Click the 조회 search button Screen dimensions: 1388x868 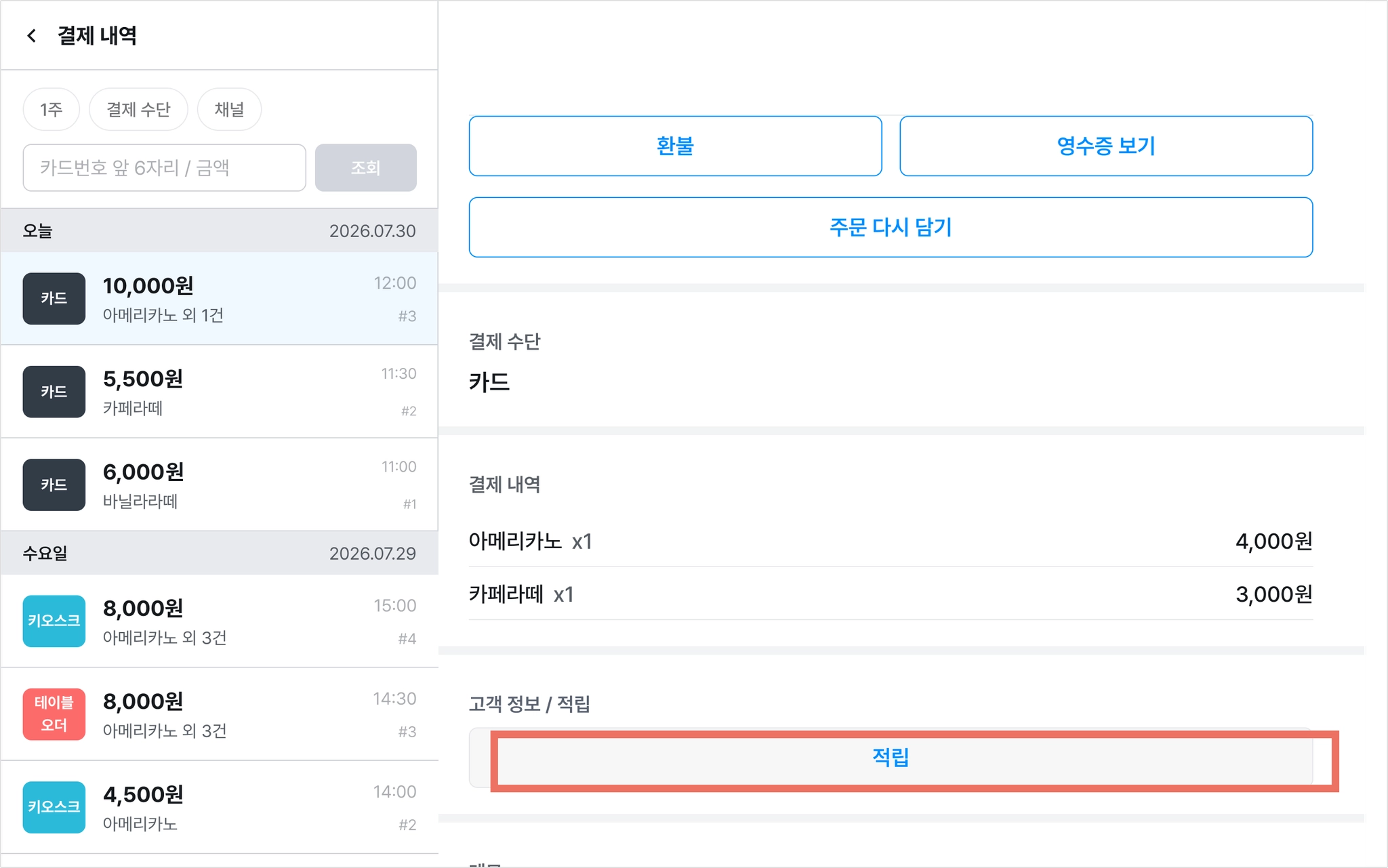(x=366, y=167)
